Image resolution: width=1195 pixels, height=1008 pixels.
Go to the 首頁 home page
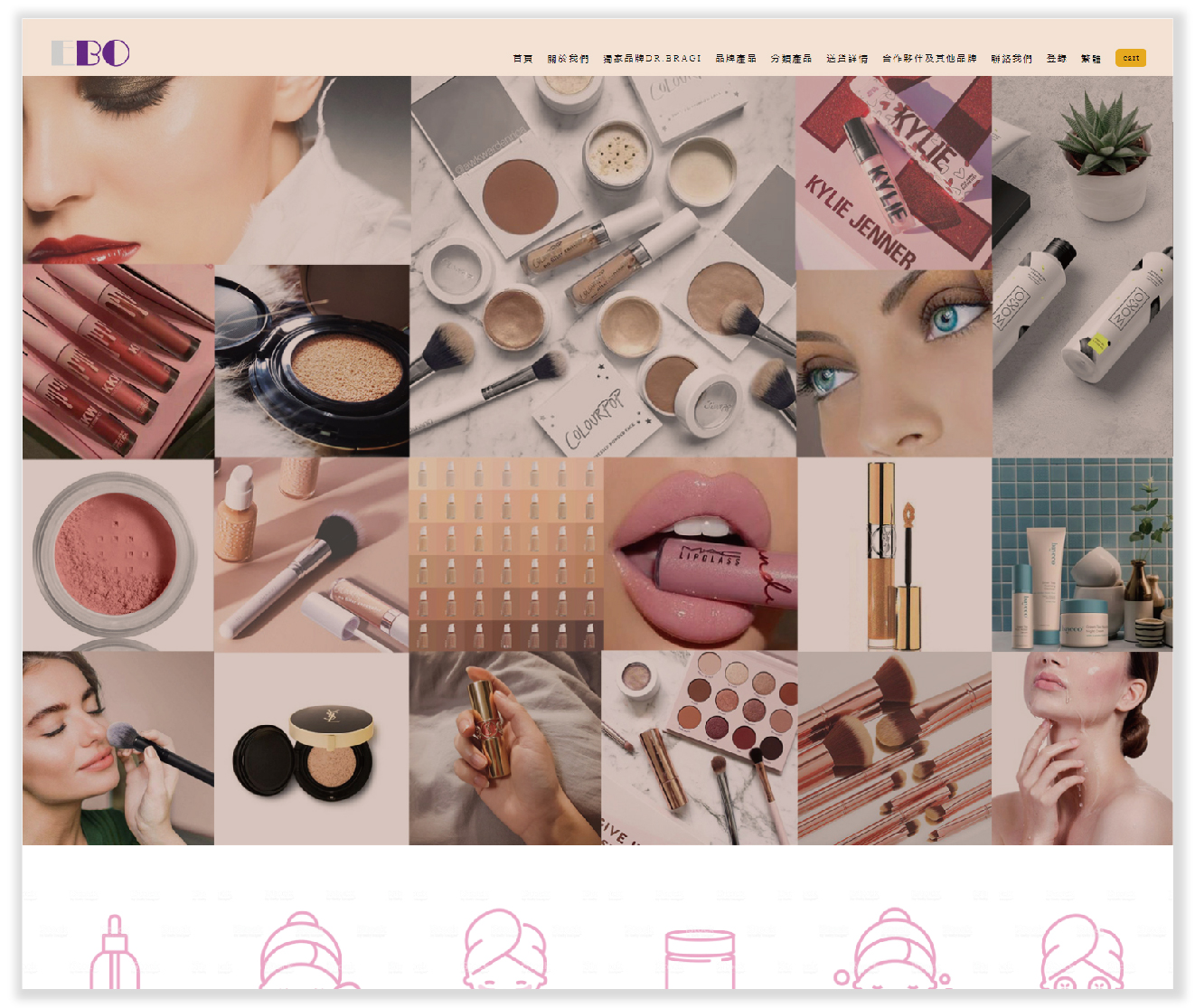[522, 59]
